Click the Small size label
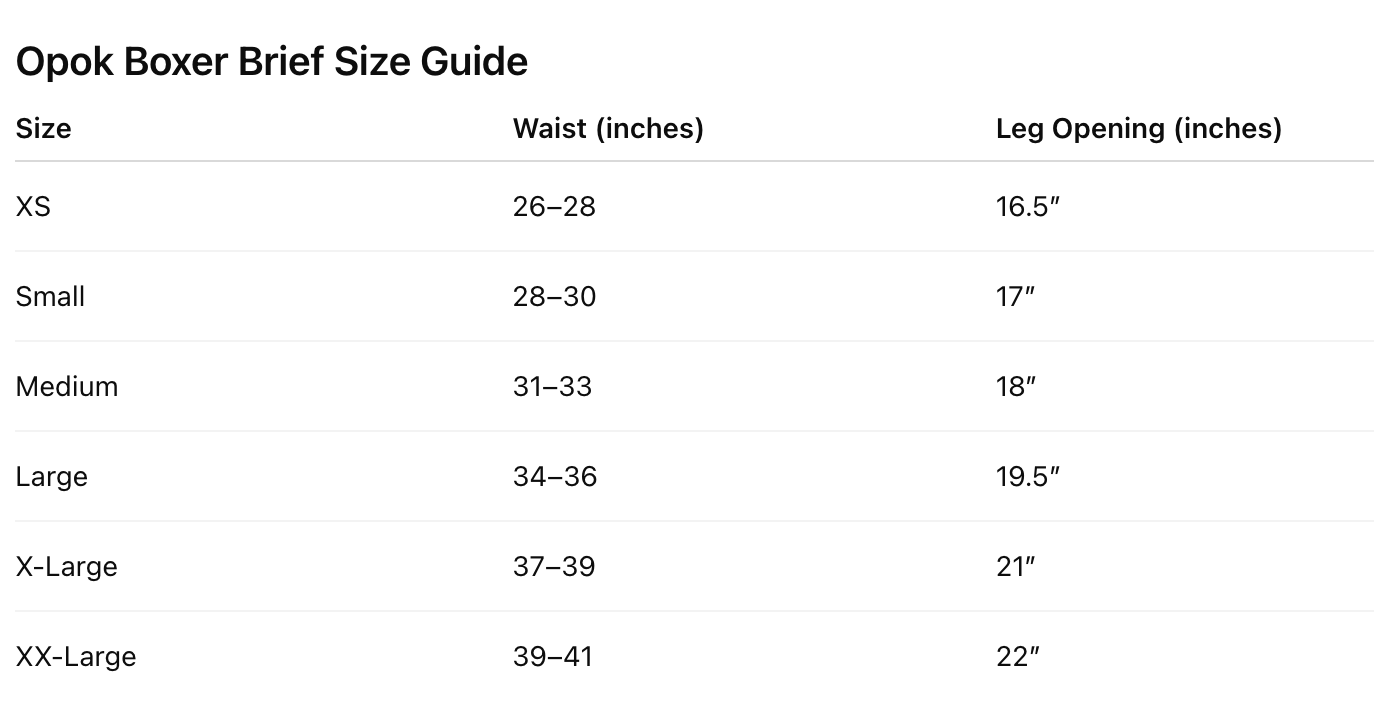This screenshot has width=1374, height=726. (50, 297)
